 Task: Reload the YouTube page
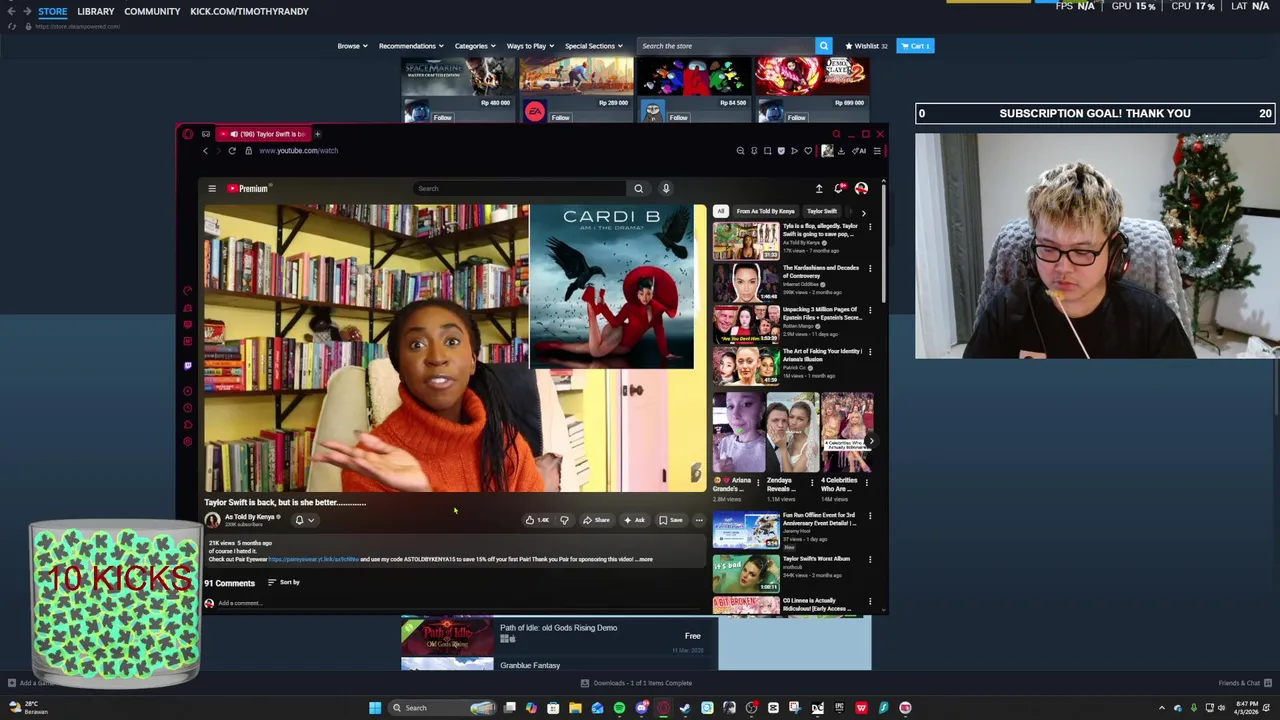[232, 151]
